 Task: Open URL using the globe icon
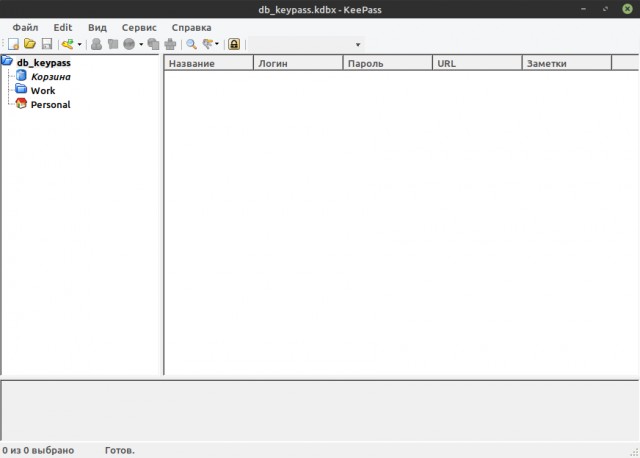[129, 44]
